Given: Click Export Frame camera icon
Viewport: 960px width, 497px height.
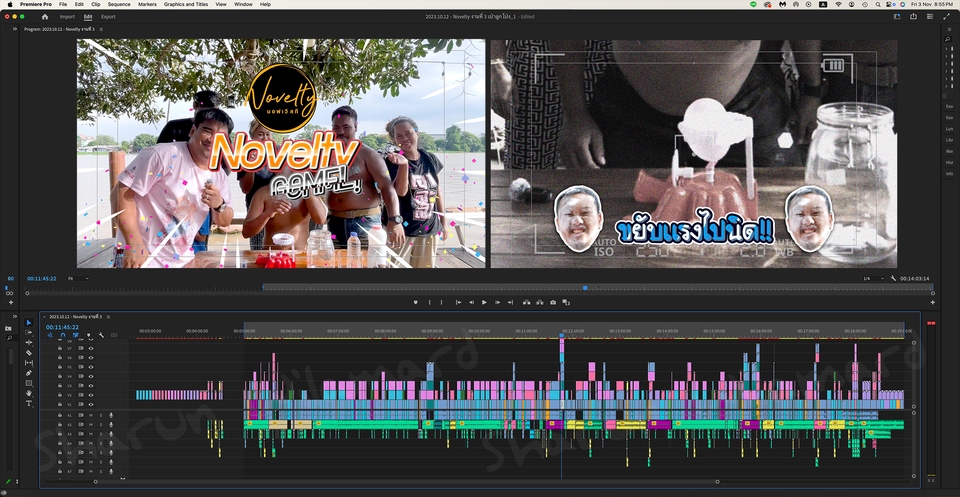Looking at the screenshot, I should point(553,302).
